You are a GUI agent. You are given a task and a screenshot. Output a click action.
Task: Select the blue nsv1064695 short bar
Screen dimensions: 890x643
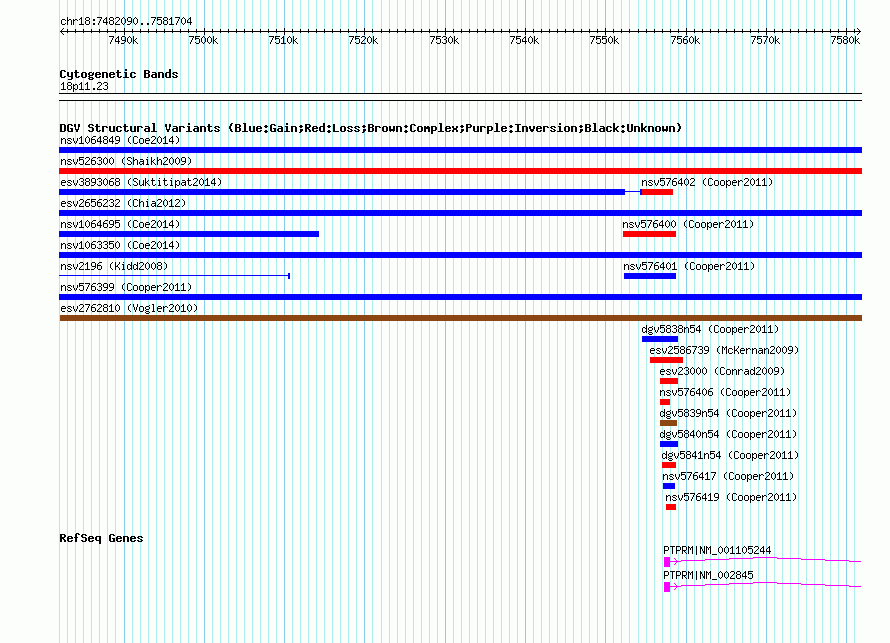(189, 234)
